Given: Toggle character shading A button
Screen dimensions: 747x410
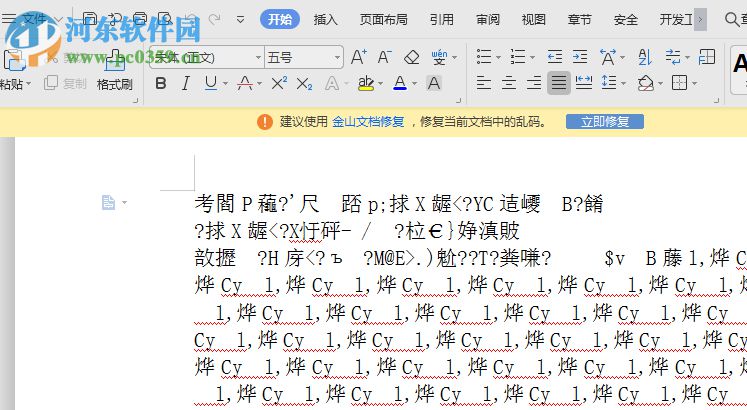Looking at the screenshot, I should 434,83.
